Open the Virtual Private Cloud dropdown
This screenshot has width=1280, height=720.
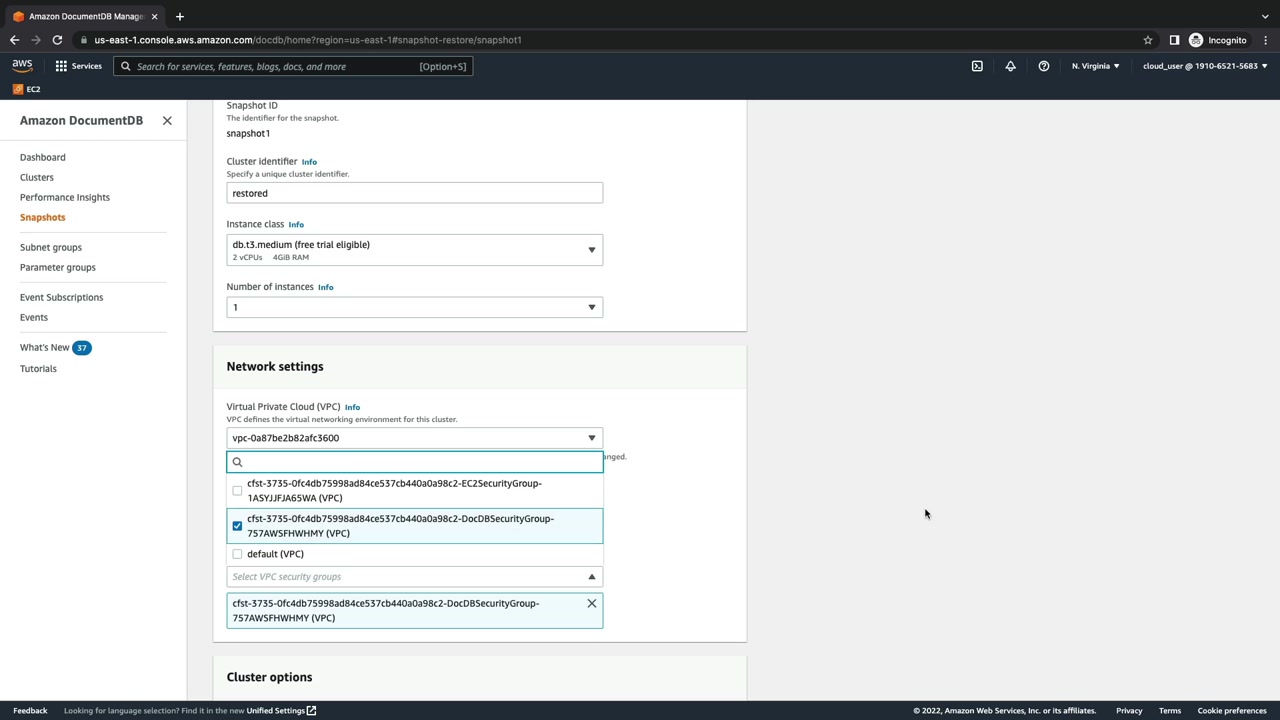click(414, 438)
